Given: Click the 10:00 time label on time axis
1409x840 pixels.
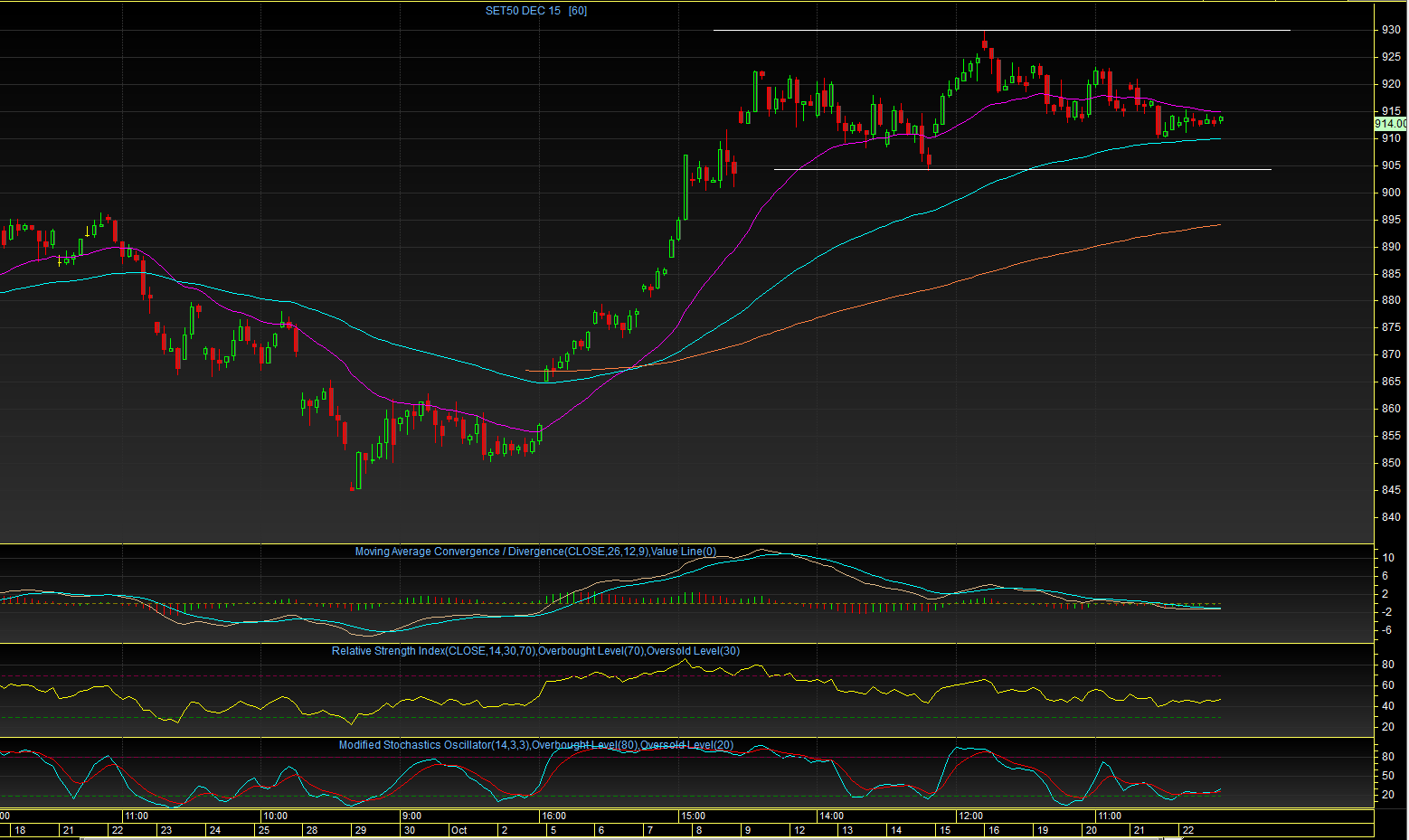Looking at the screenshot, I should 275,816.
